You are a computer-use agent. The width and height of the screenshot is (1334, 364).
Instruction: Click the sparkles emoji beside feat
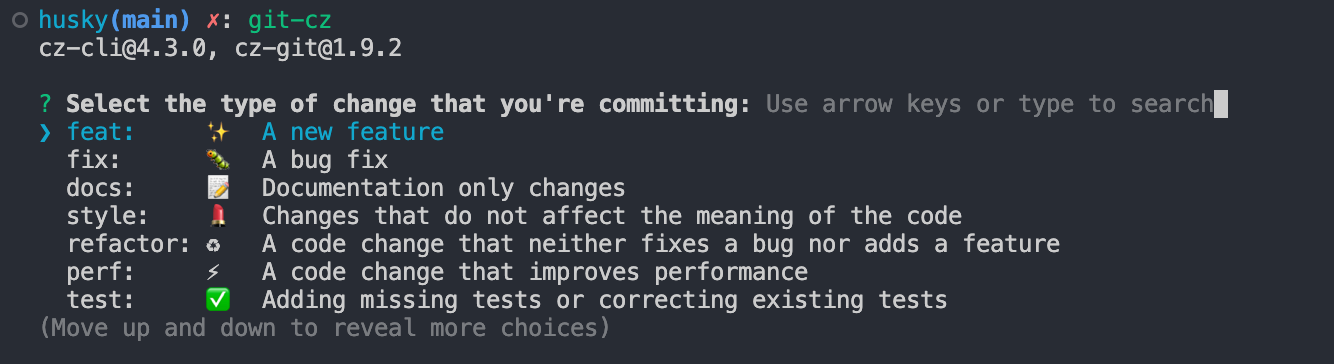pos(217,132)
